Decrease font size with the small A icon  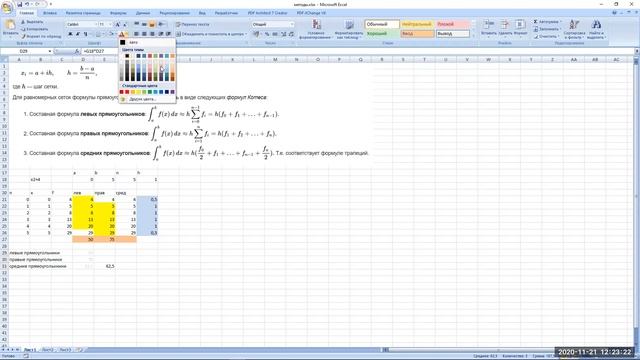(124, 24)
